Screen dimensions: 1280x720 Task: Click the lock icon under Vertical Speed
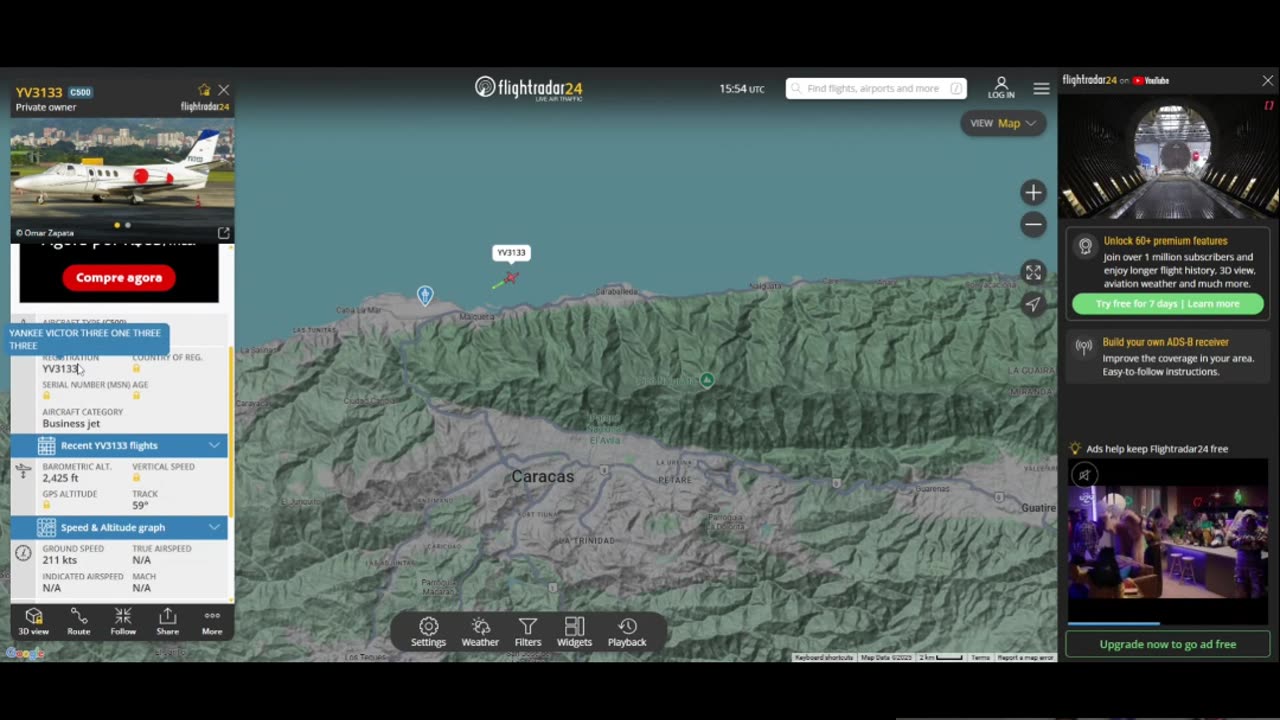[137, 478]
